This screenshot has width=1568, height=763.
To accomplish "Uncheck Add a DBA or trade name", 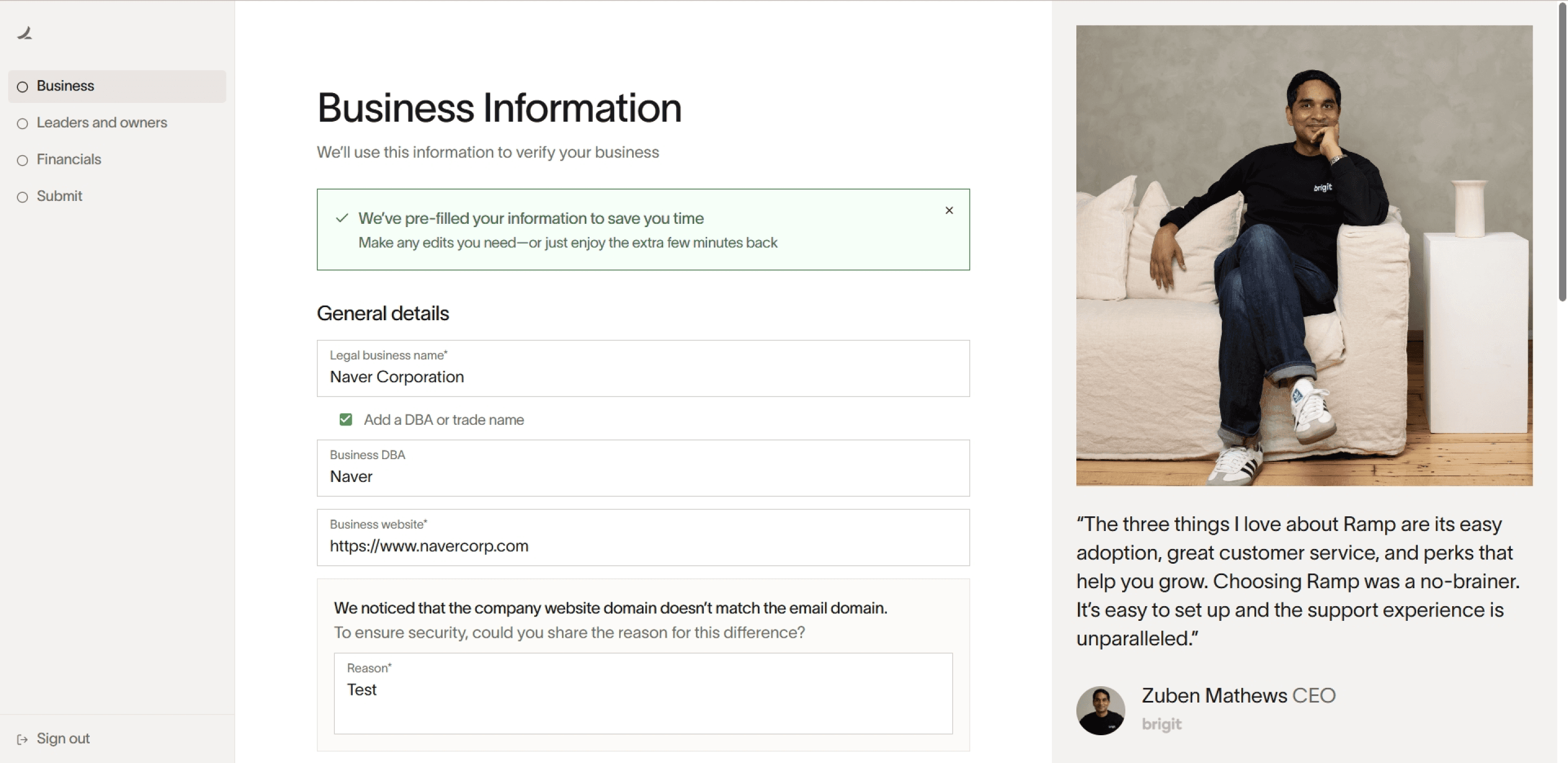I will point(346,419).
